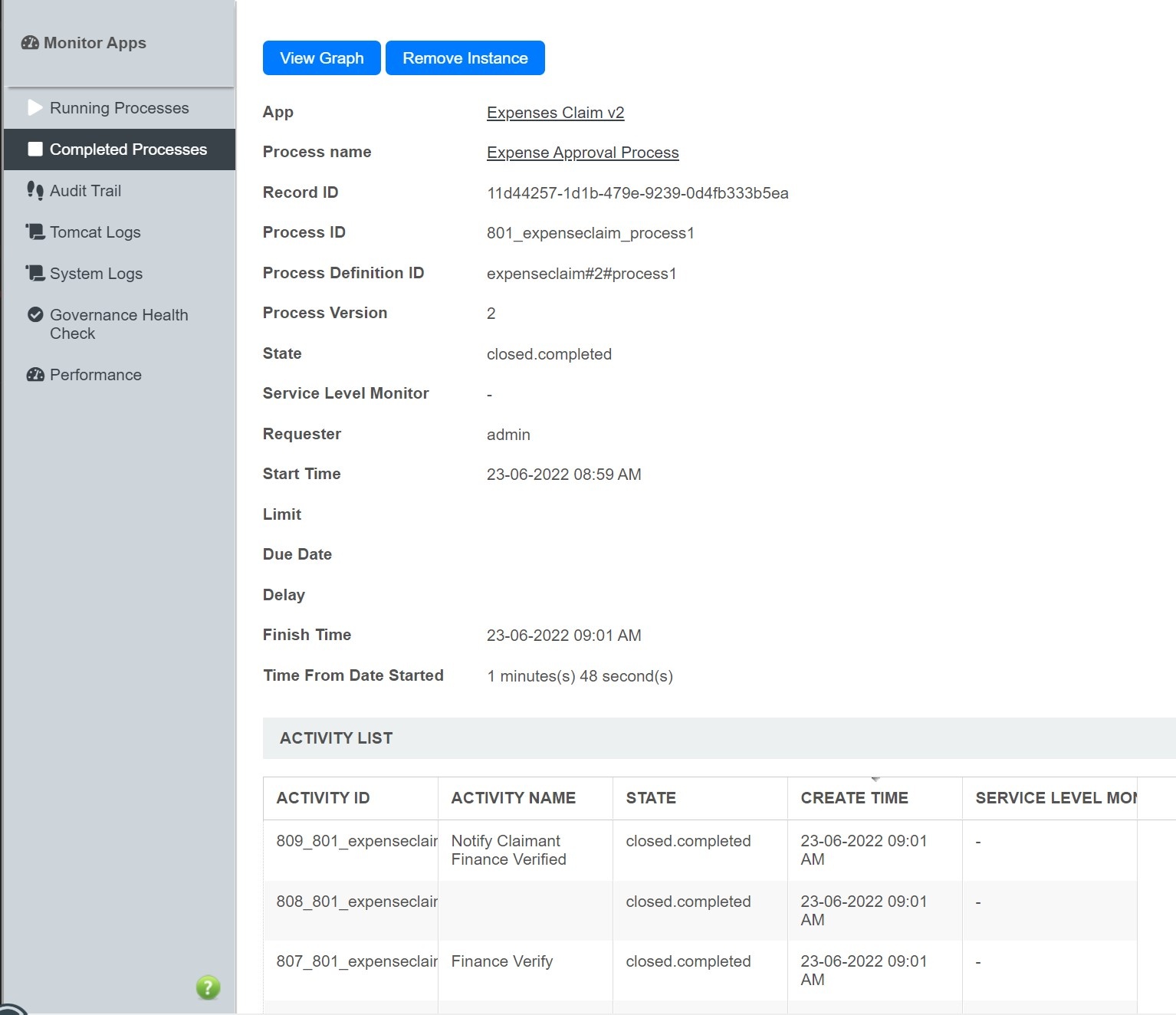Click the System Logs scroll icon
This screenshot has height=1015, width=1176.
tap(35, 273)
